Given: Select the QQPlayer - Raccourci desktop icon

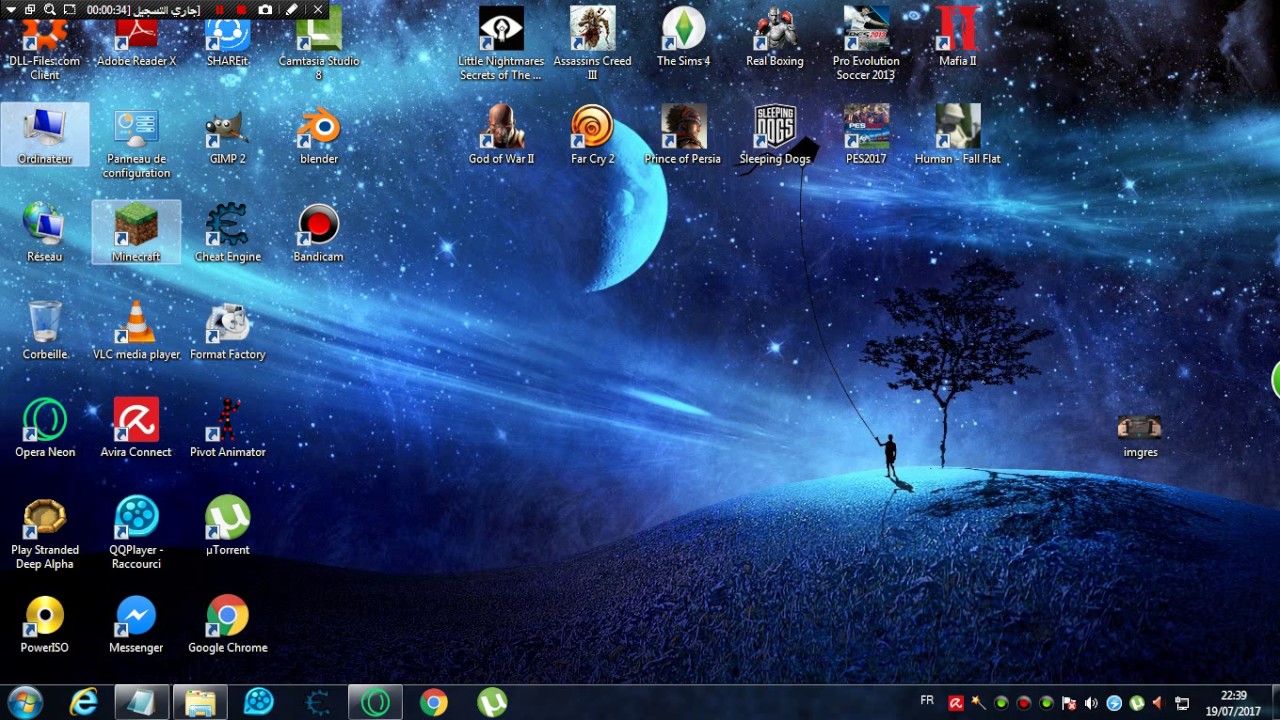Looking at the screenshot, I should coord(136,533).
